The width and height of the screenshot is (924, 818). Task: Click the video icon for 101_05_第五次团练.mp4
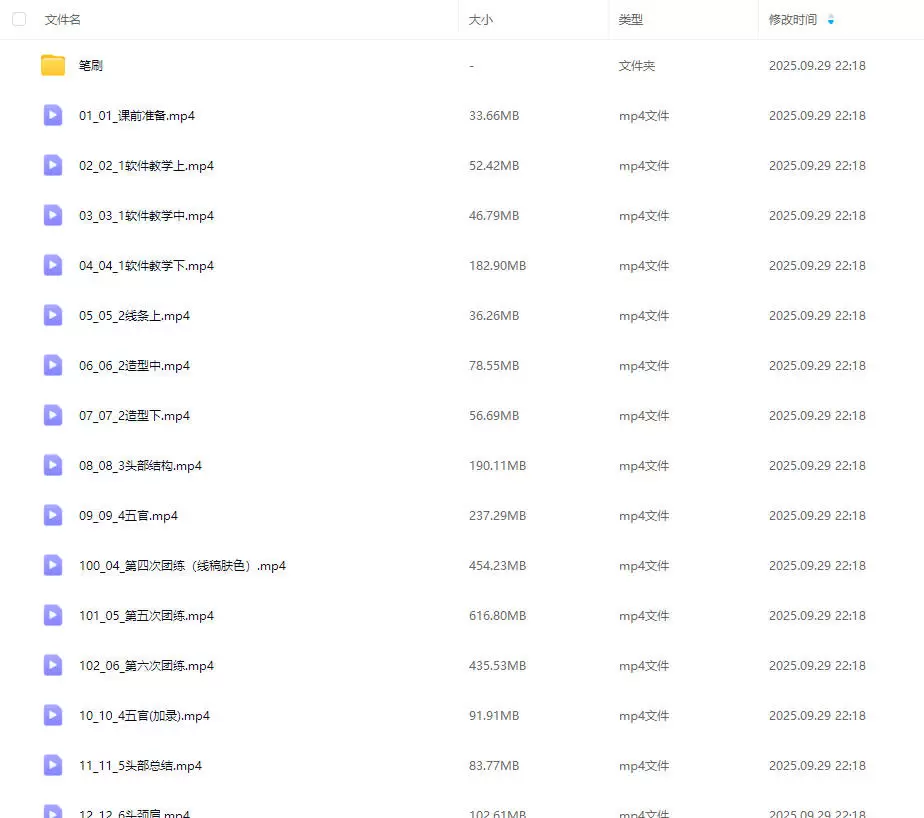click(53, 616)
